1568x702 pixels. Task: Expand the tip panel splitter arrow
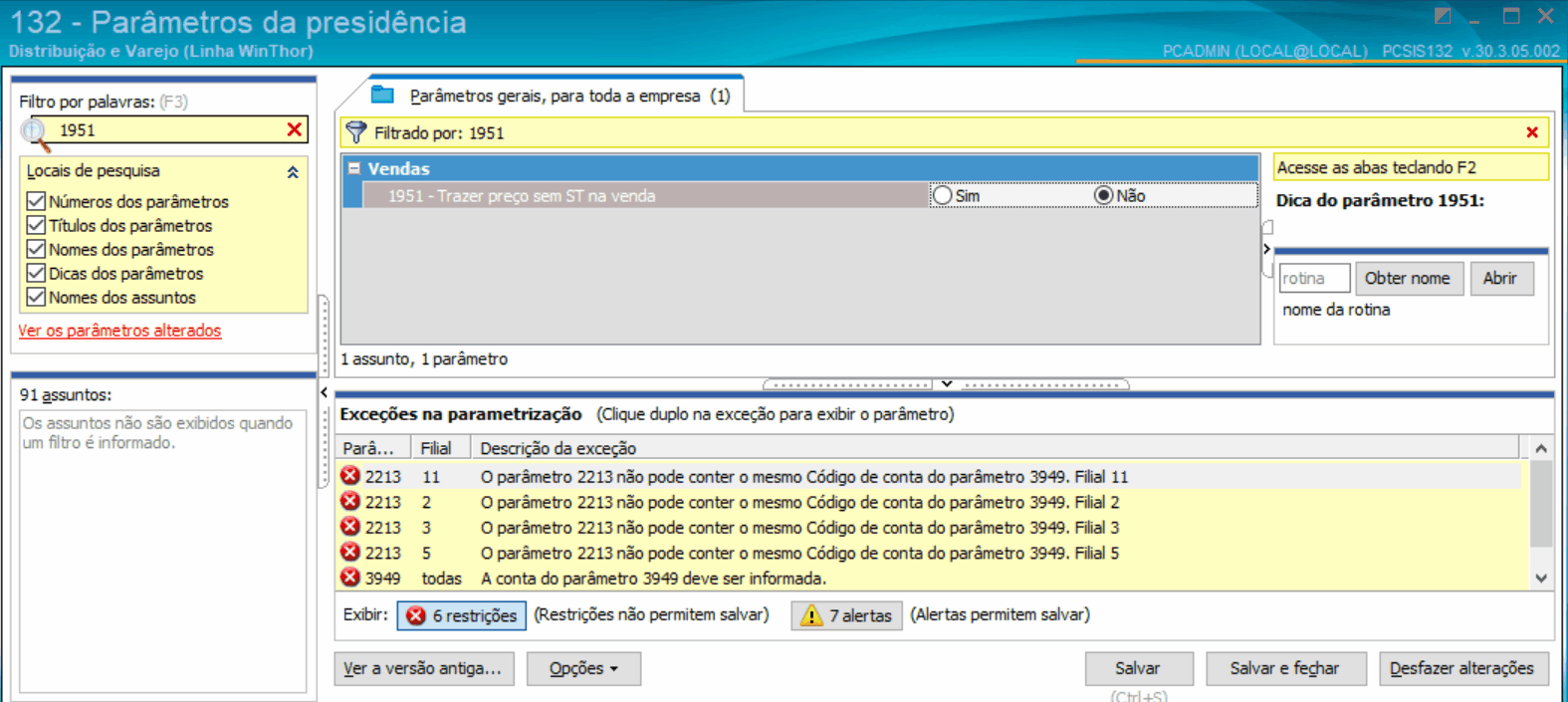[1266, 249]
